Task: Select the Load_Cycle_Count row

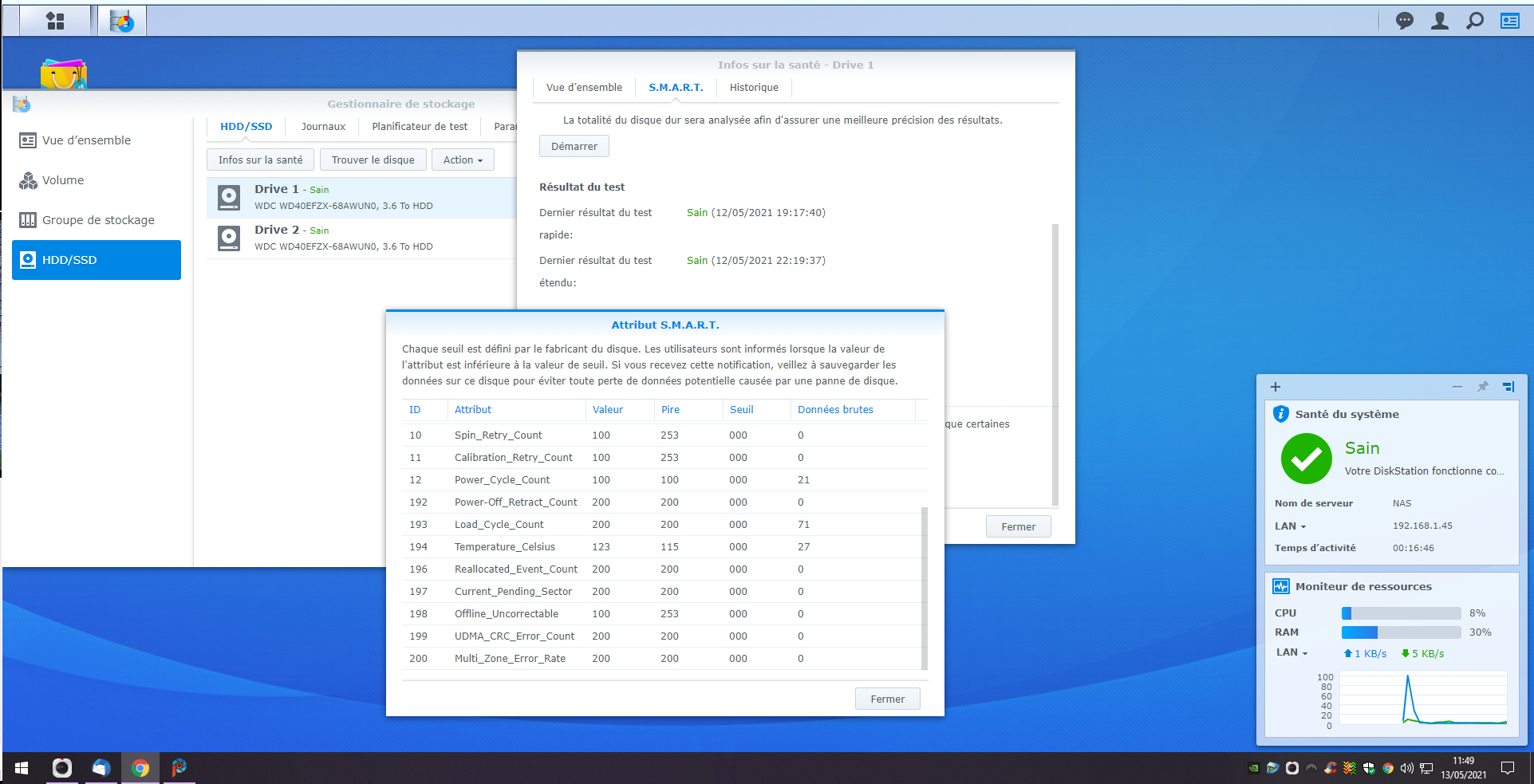Action: [661, 524]
